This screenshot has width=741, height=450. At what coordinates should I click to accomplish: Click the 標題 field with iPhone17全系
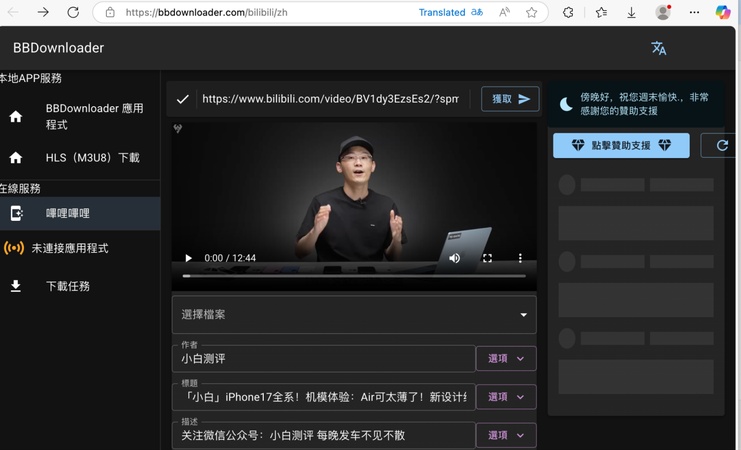324,397
